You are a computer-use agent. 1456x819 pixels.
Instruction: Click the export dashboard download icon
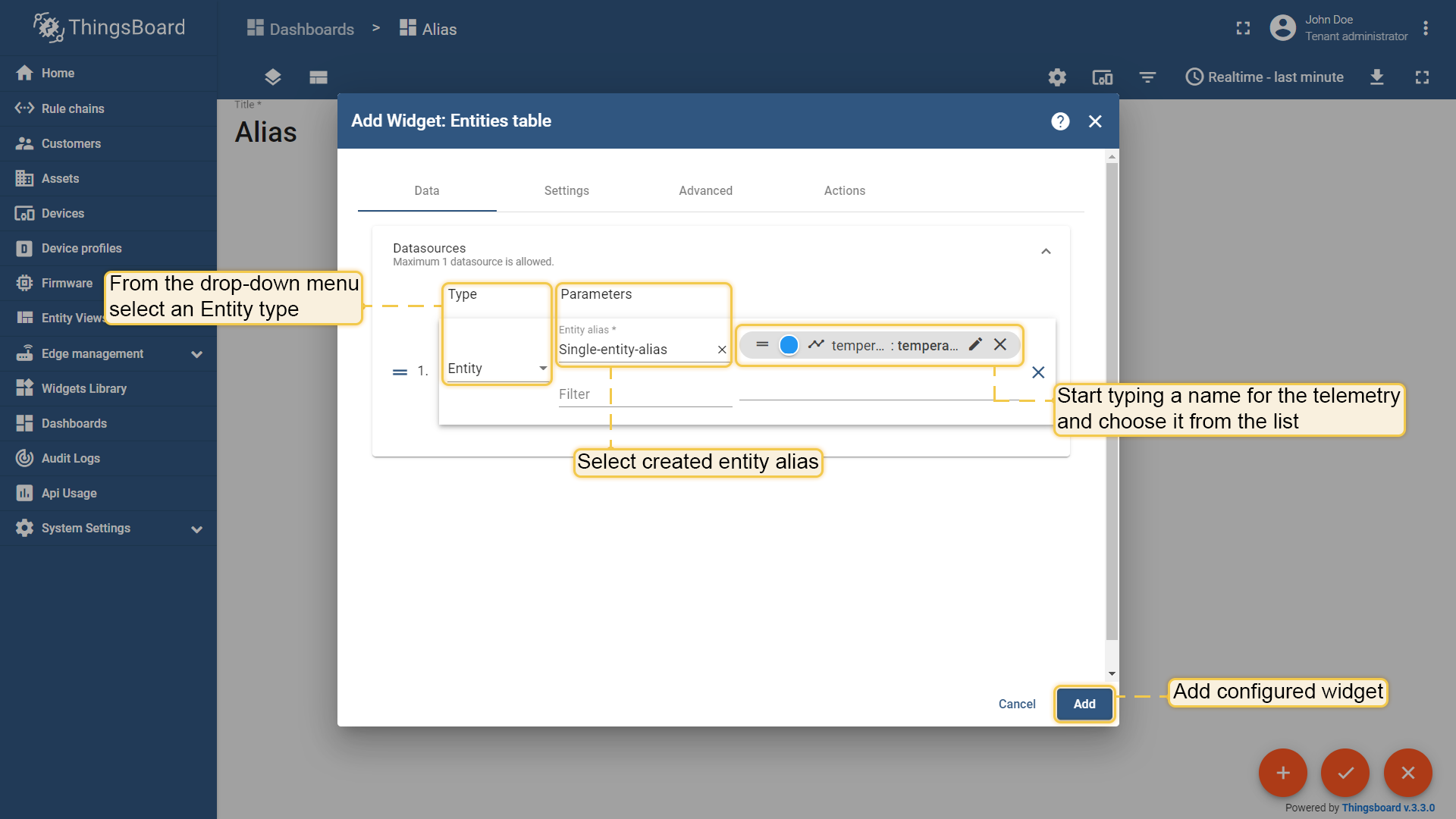(x=1377, y=77)
